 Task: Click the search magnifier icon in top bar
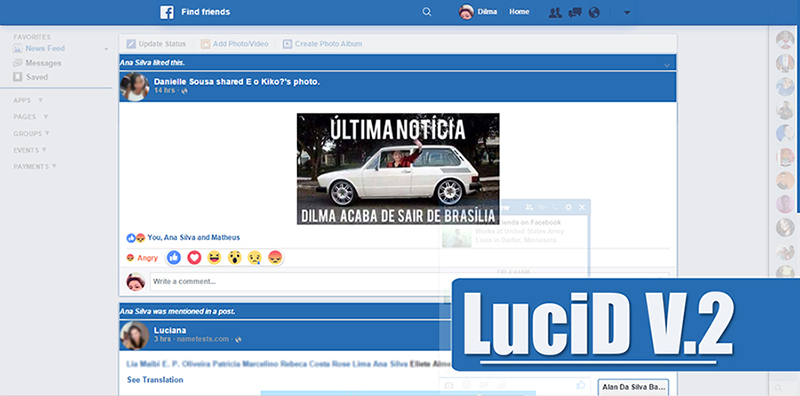(427, 12)
